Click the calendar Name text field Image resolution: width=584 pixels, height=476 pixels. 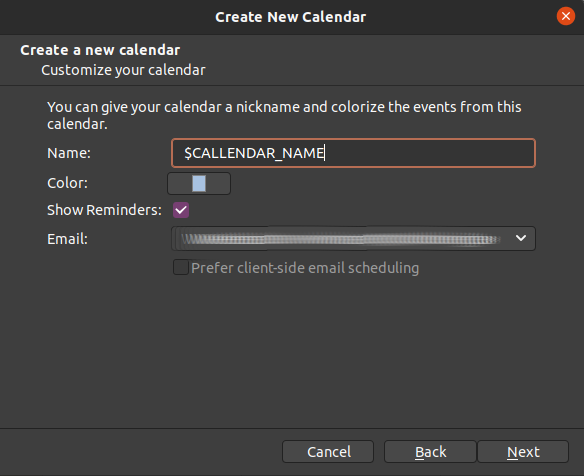tap(353, 153)
